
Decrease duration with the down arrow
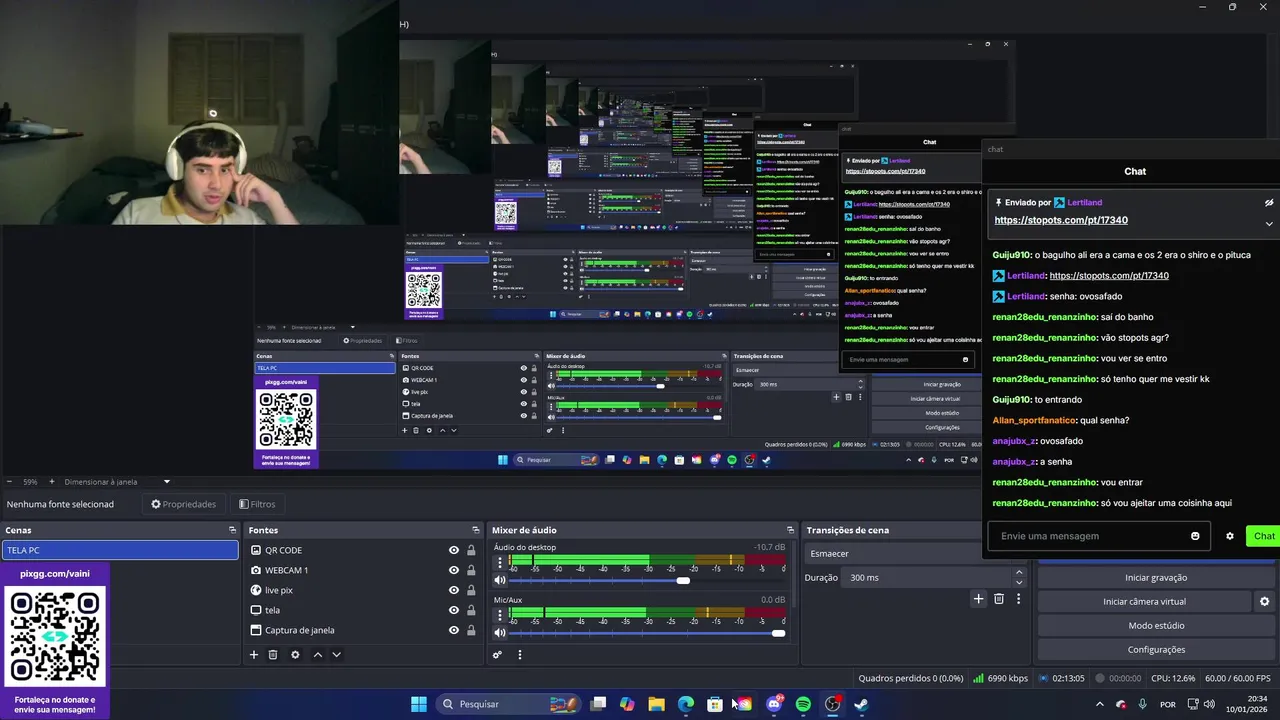pos(1019,583)
